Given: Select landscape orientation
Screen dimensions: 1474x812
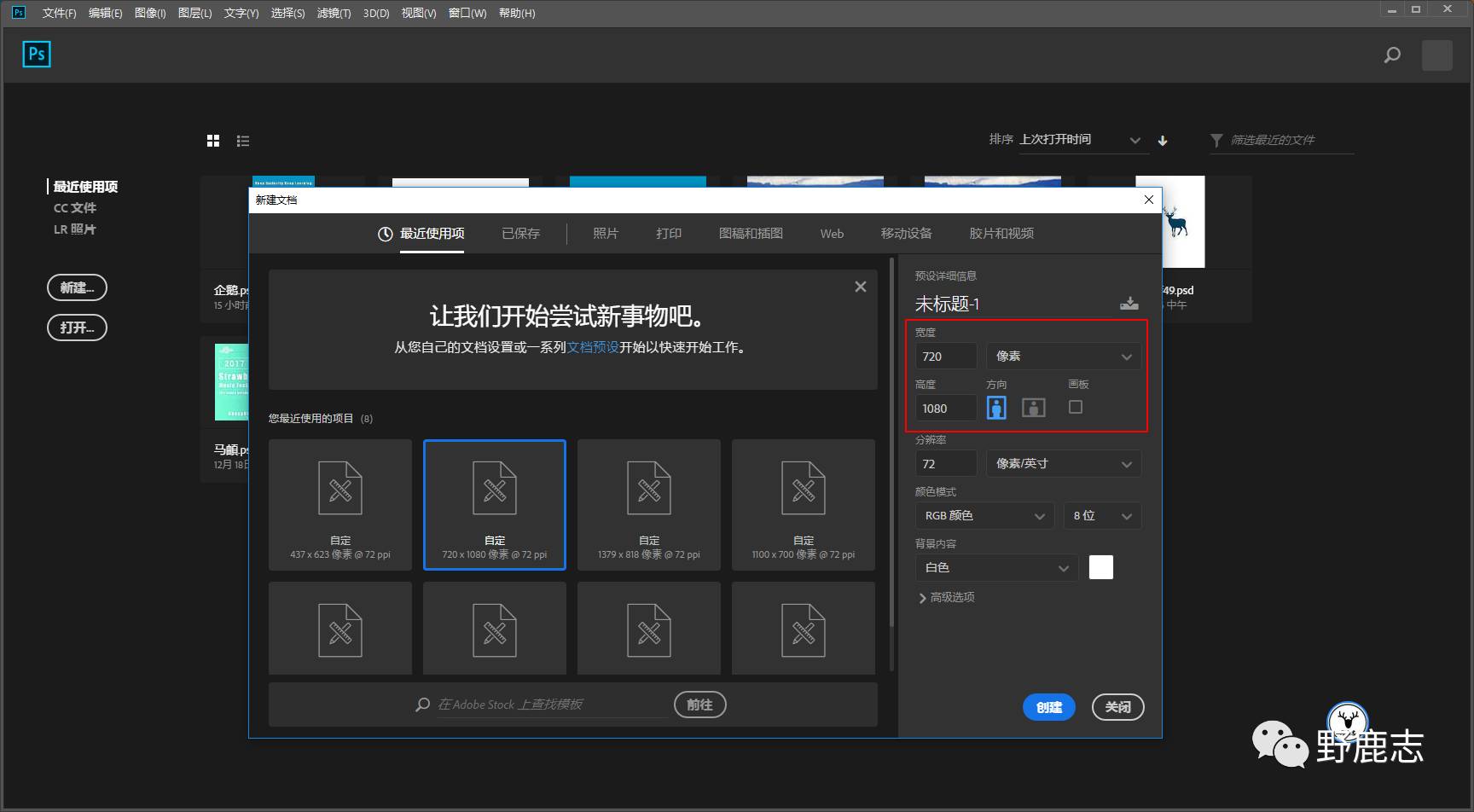Looking at the screenshot, I should [x=1033, y=408].
